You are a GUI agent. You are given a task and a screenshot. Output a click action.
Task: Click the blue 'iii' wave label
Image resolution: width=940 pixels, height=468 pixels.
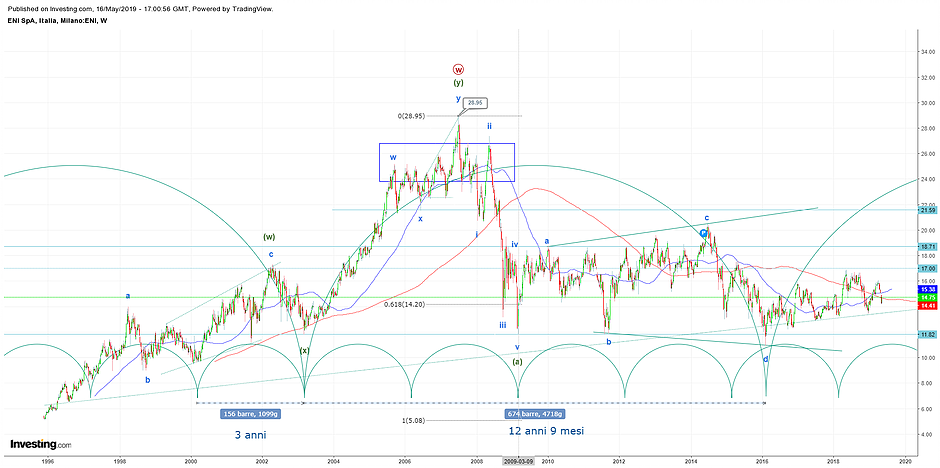click(503, 324)
